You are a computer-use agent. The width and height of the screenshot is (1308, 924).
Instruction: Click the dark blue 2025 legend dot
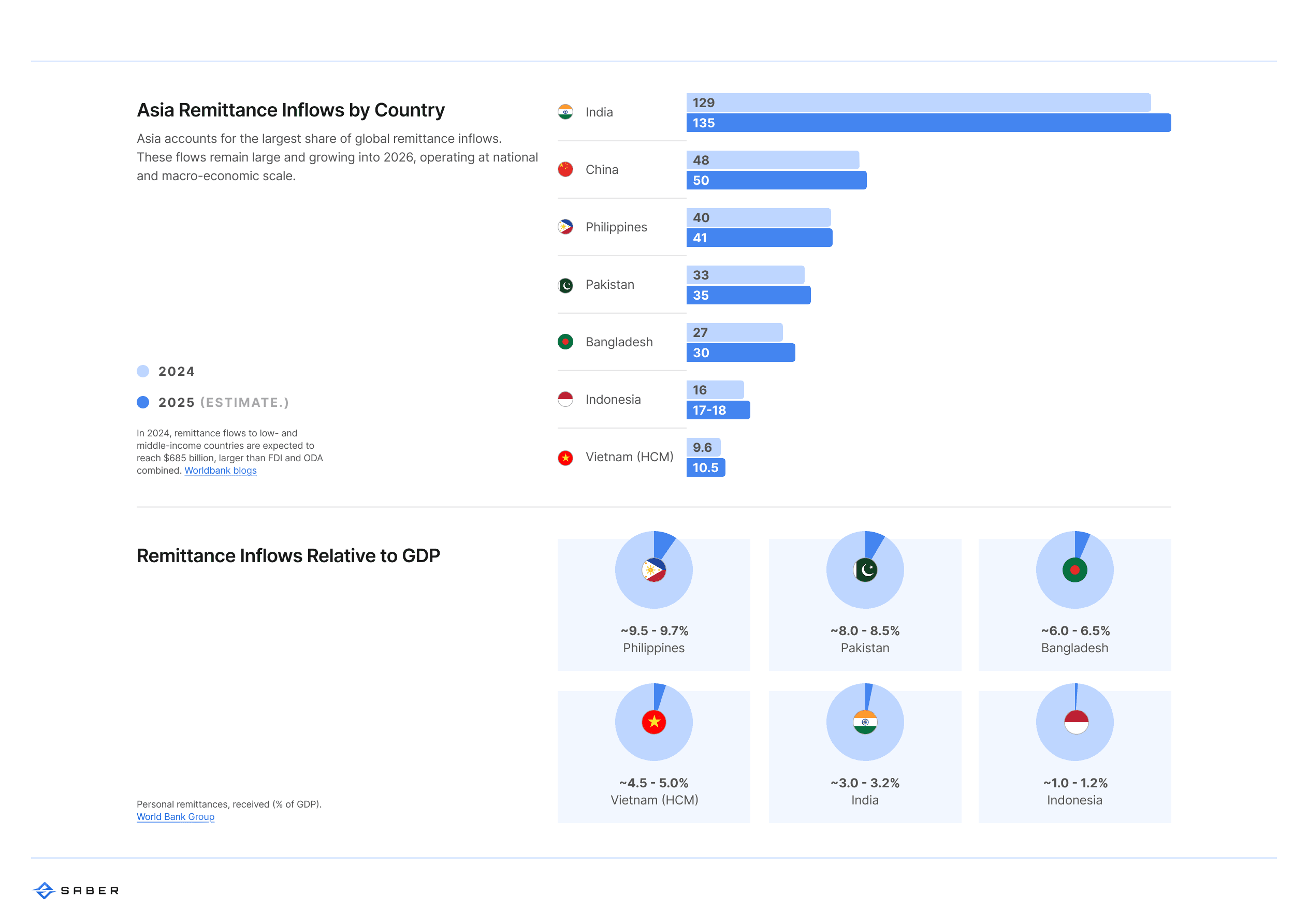pos(143,403)
